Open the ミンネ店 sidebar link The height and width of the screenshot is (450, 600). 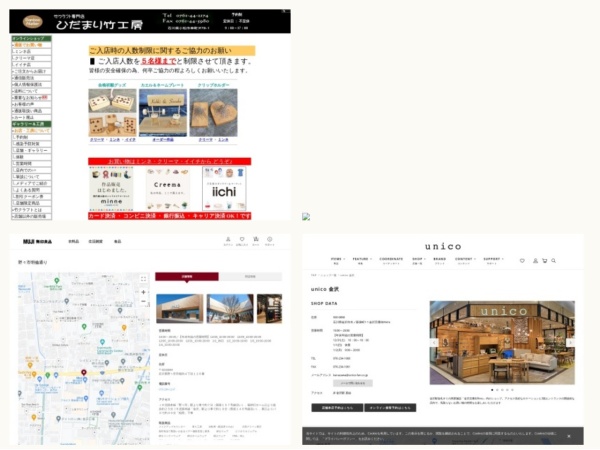[x=31, y=52]
